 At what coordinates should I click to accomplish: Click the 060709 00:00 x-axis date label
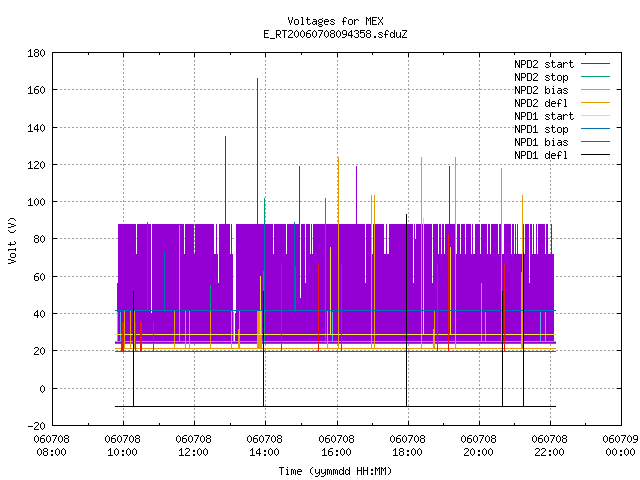pyautogui.click(x=620, y=446)
